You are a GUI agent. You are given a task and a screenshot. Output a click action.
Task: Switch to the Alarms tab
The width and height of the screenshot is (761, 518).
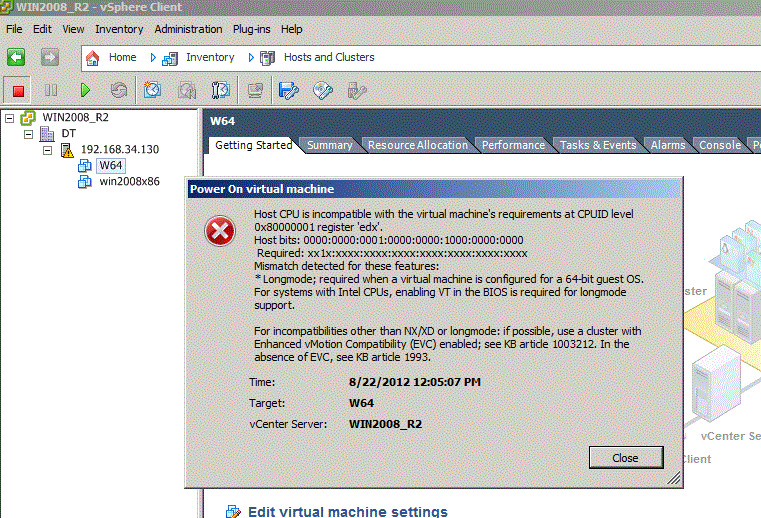pos(668,145)
